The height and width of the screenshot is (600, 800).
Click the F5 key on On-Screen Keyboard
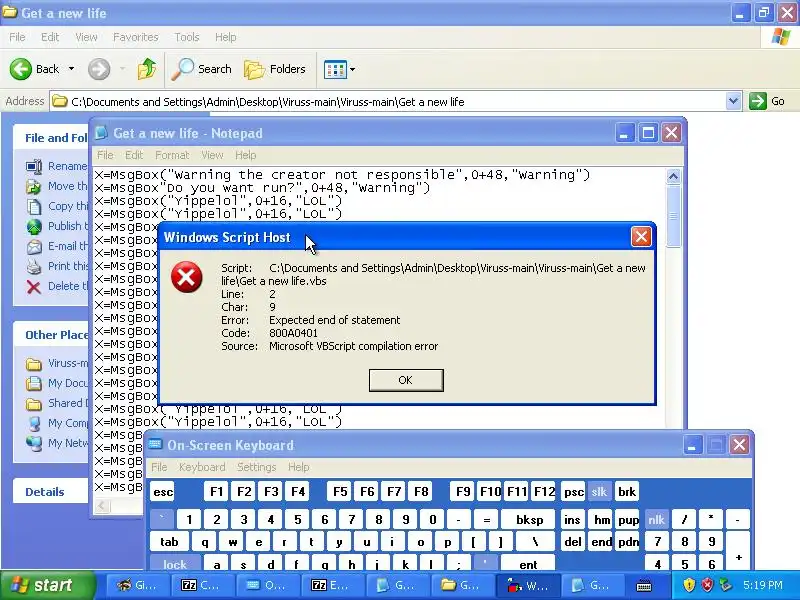pyautogui.click(x=340, y=491)
